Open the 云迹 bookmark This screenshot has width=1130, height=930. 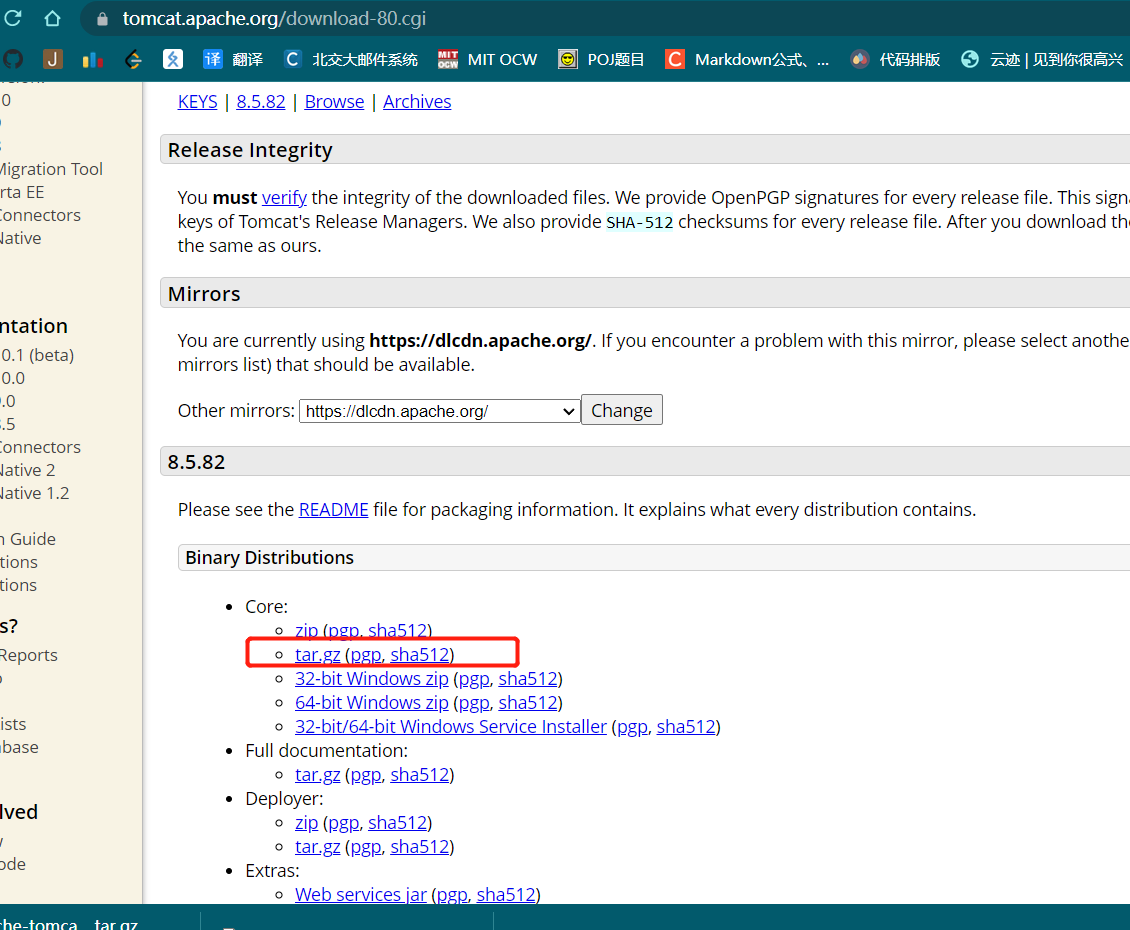[x=1042, y=59]
